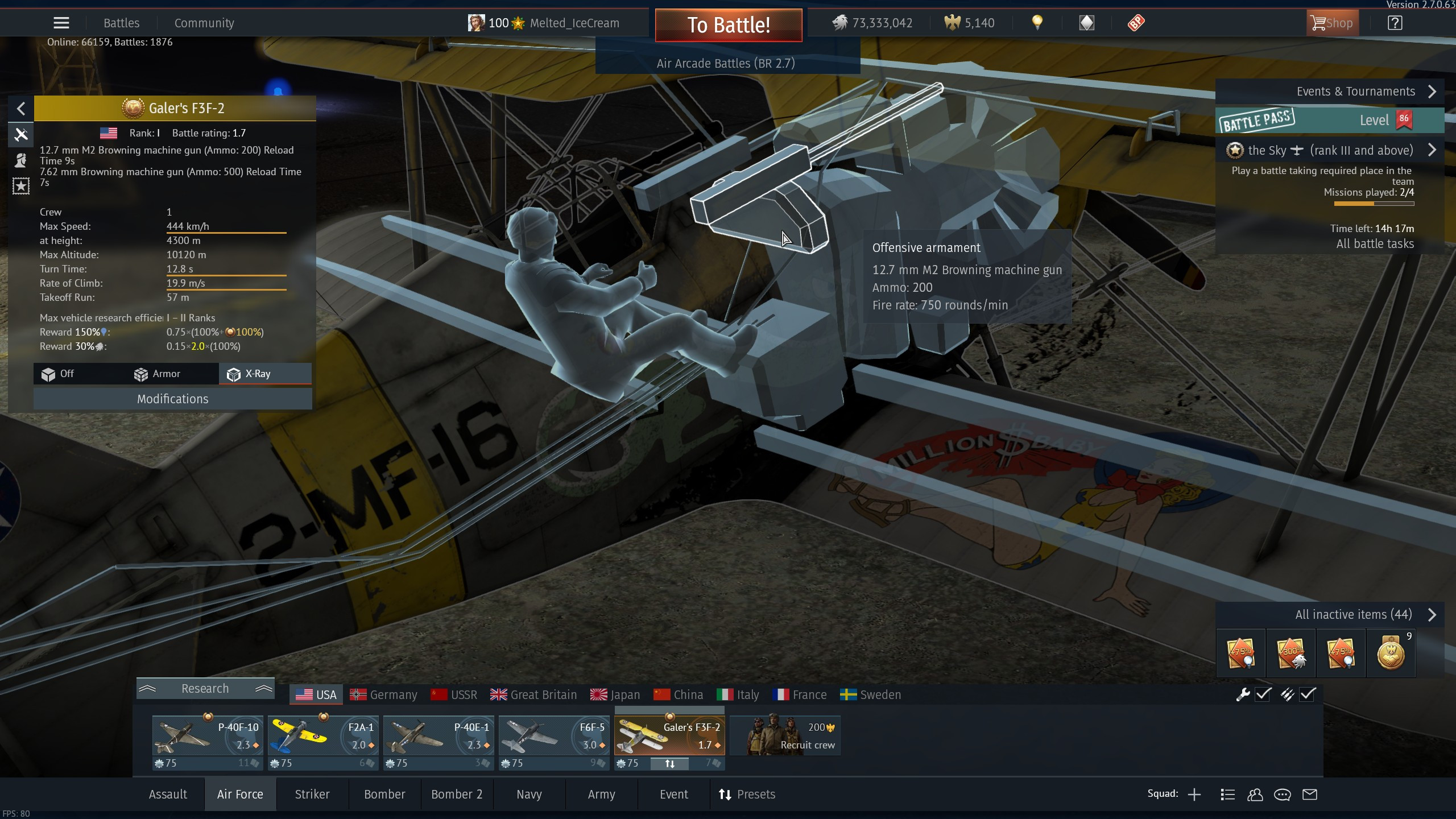Select the Germany nation tab
1456x819 pixels.
[x=383, y=695]
